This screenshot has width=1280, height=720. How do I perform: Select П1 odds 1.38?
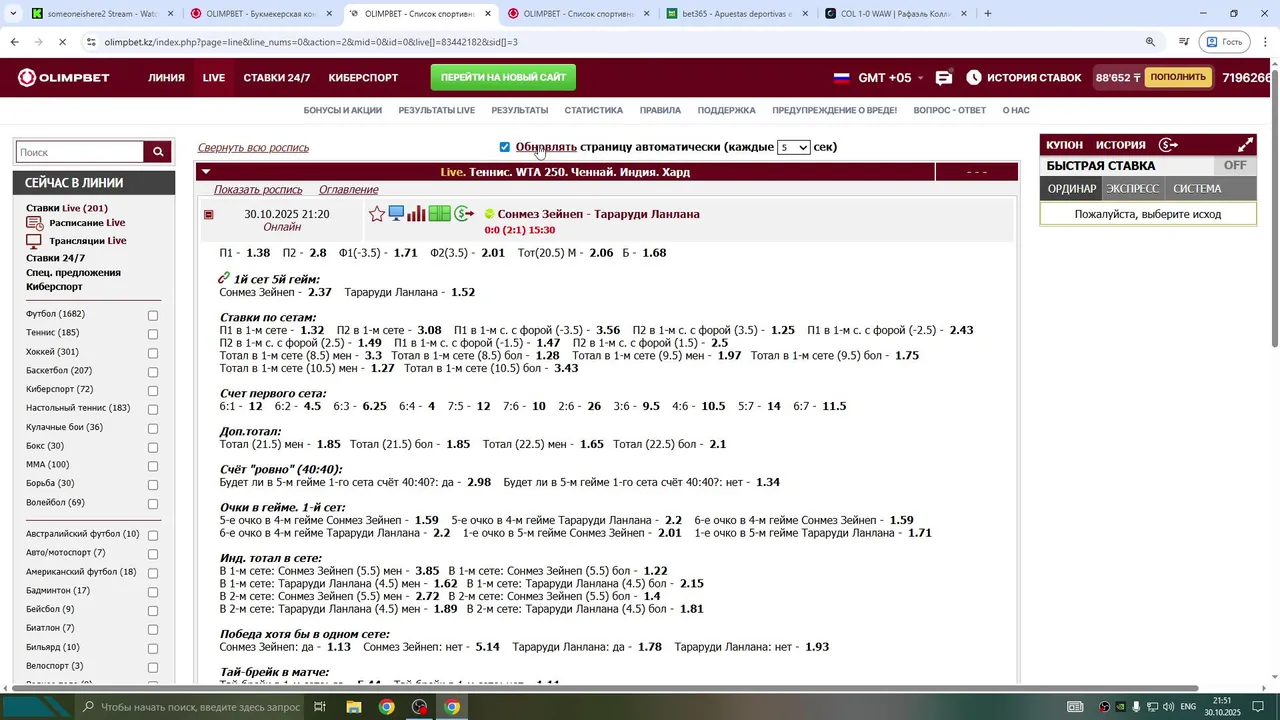258,253
